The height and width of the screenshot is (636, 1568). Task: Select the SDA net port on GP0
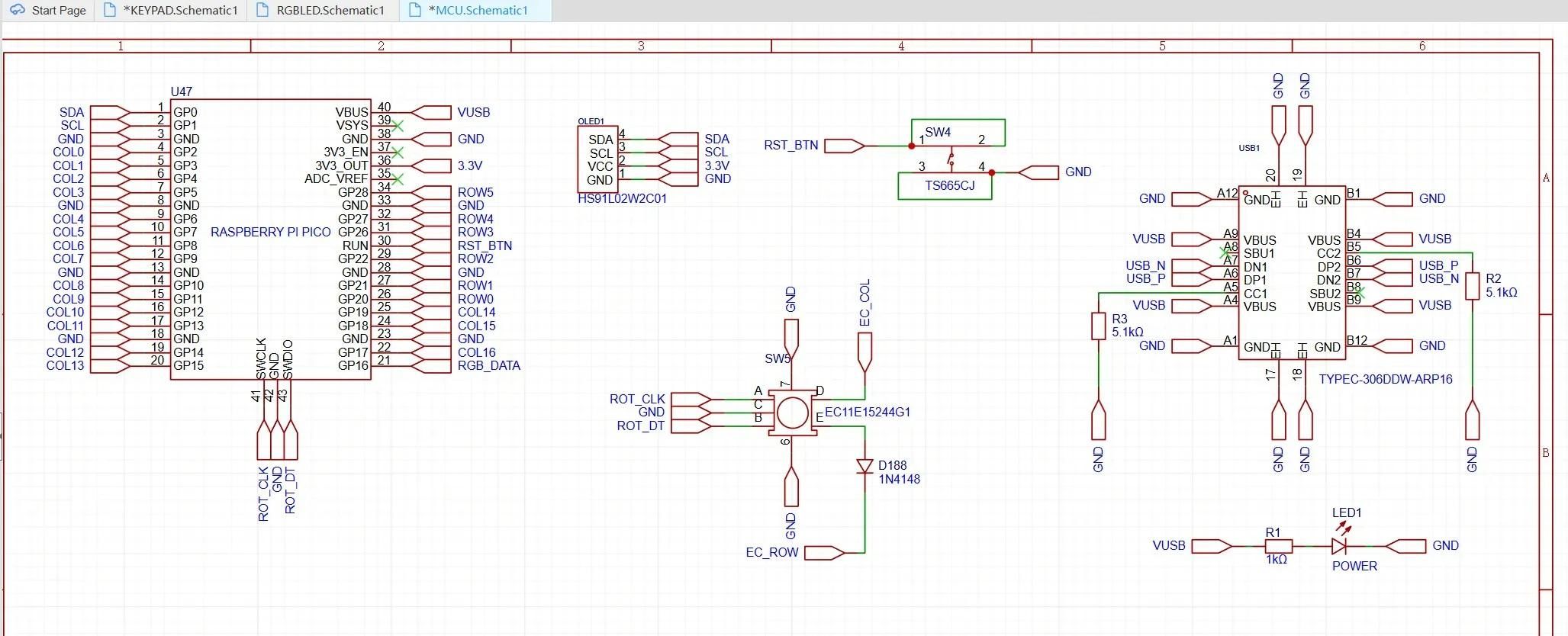110,112
